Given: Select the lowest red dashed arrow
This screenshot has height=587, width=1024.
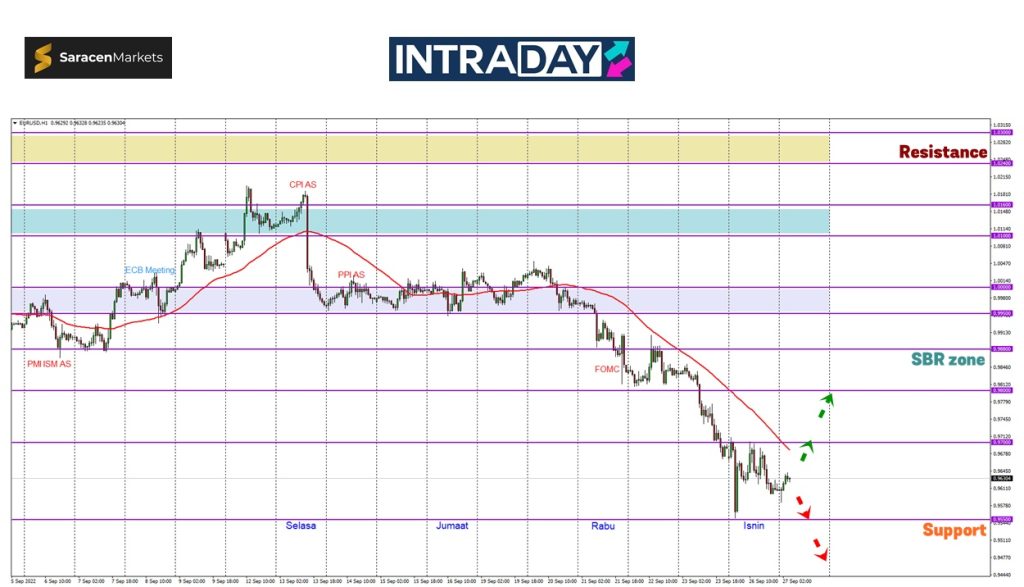Looking at the screenshot, I should pyautogui.click(x=820, y=549).
